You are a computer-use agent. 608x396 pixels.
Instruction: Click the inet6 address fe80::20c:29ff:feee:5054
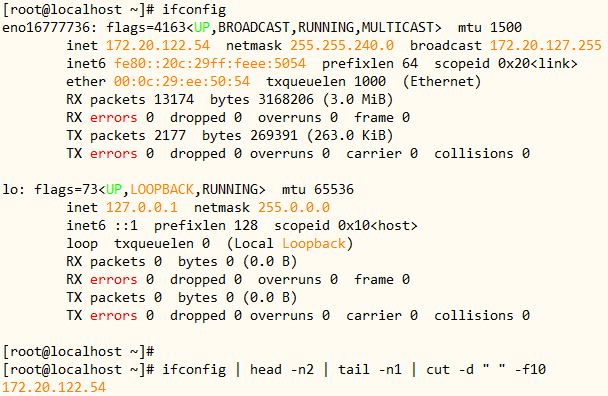tap(210, 64)
